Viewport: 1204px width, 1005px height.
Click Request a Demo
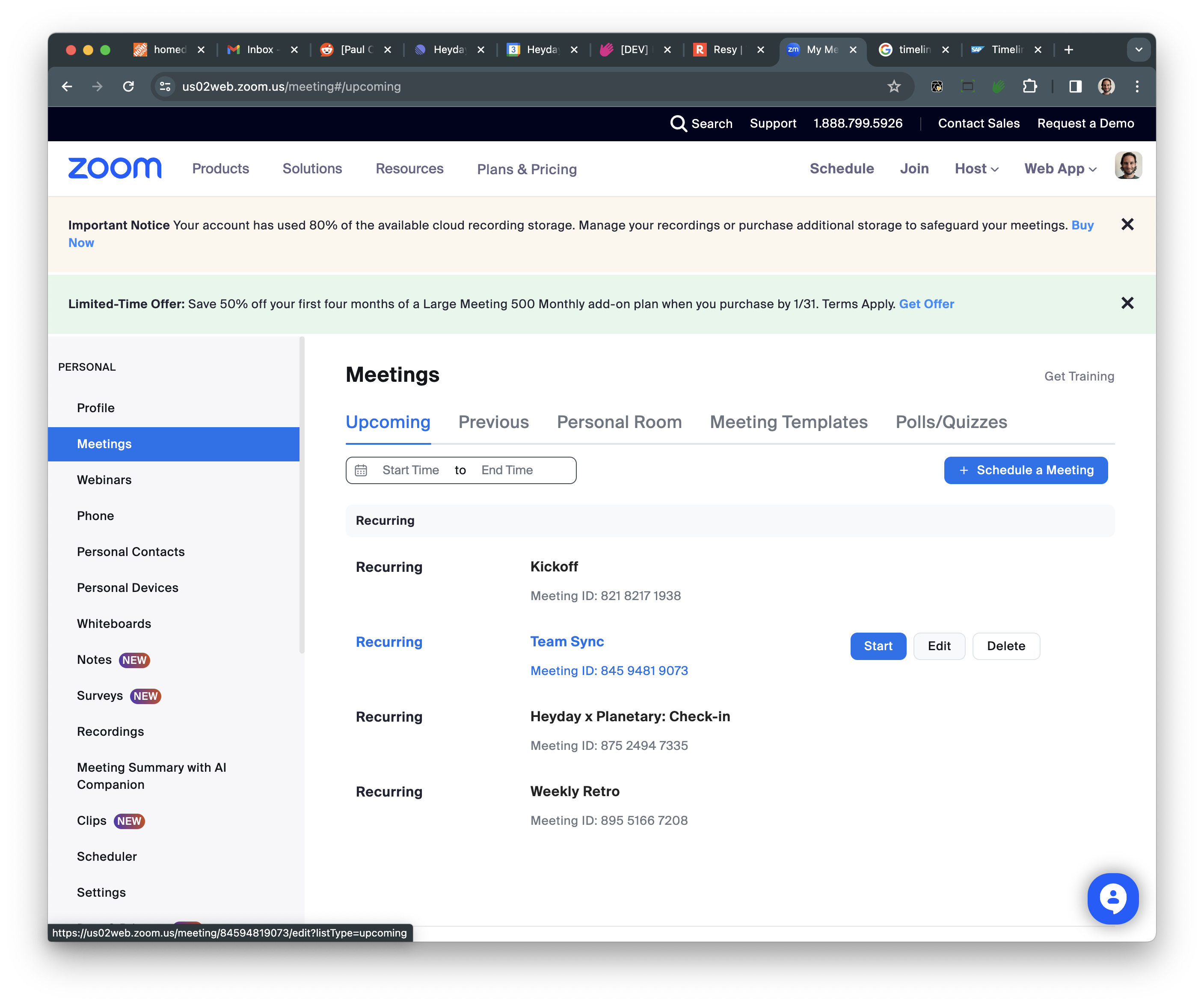click(x=1085, y=123)
